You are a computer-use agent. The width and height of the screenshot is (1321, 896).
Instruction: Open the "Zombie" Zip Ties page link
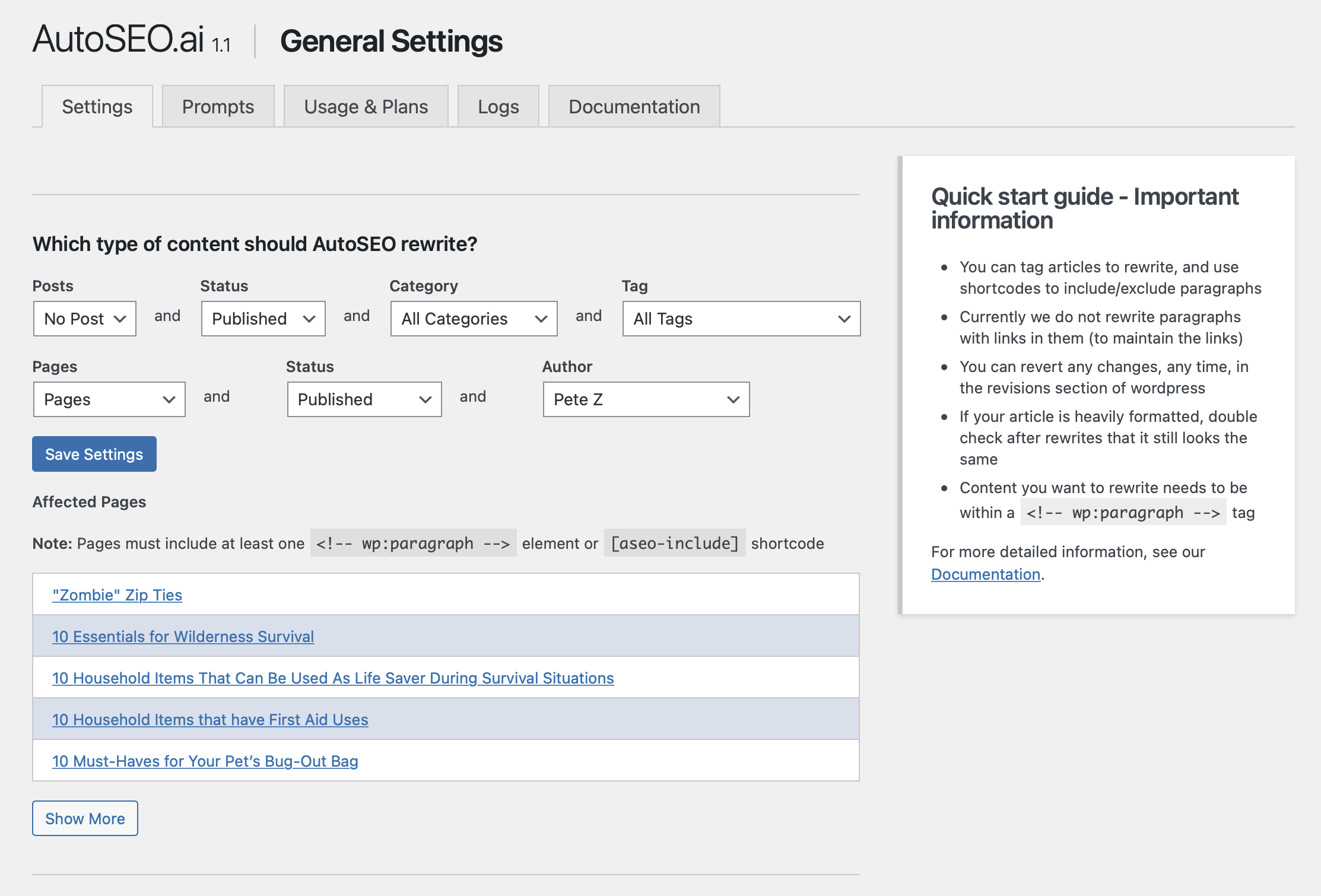(117, 595)
